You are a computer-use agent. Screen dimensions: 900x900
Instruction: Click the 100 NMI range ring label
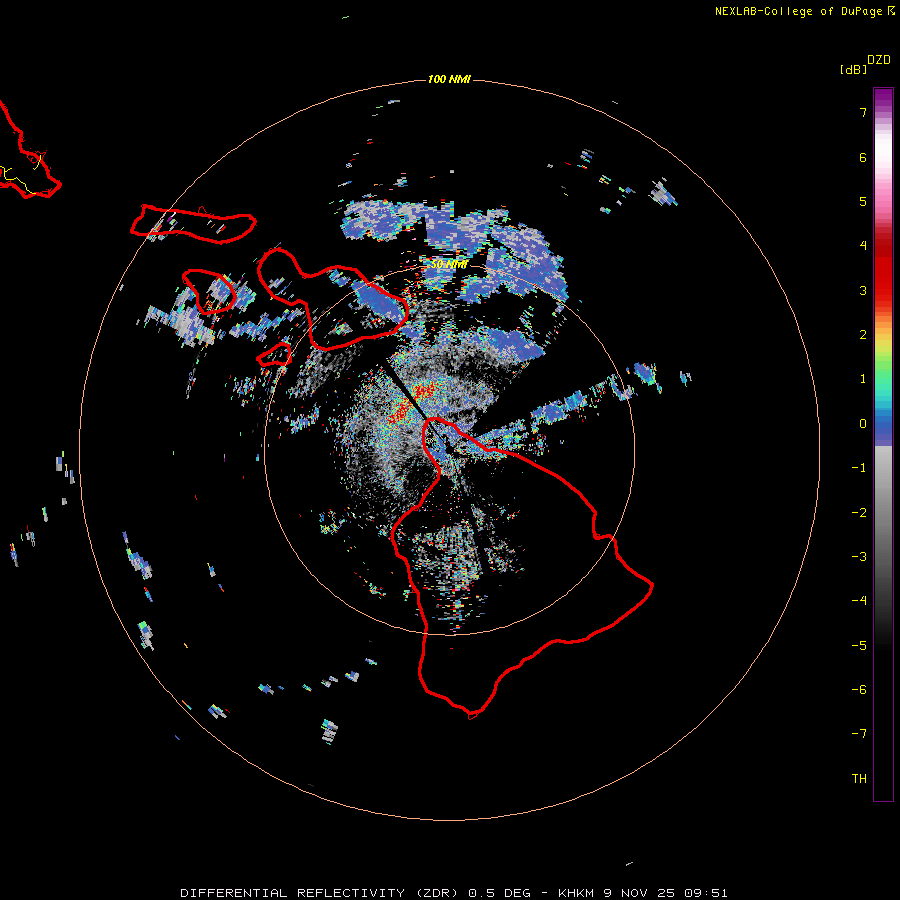[449, 79]
